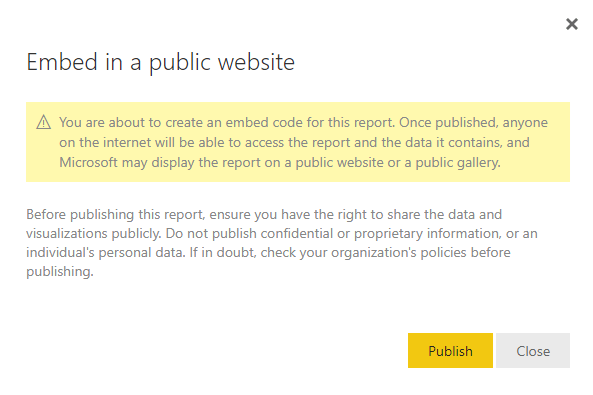593x395 pixels.
Task: Click the 'Before publishing this report' paragraph
Action: [x=282, y=243]
